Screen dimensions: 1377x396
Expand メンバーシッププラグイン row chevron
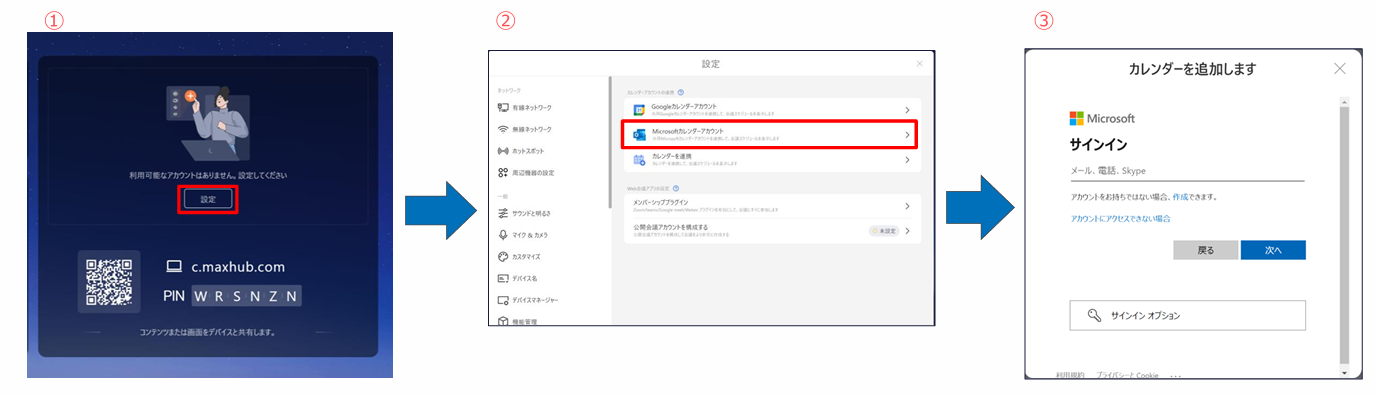pos(907,206)
